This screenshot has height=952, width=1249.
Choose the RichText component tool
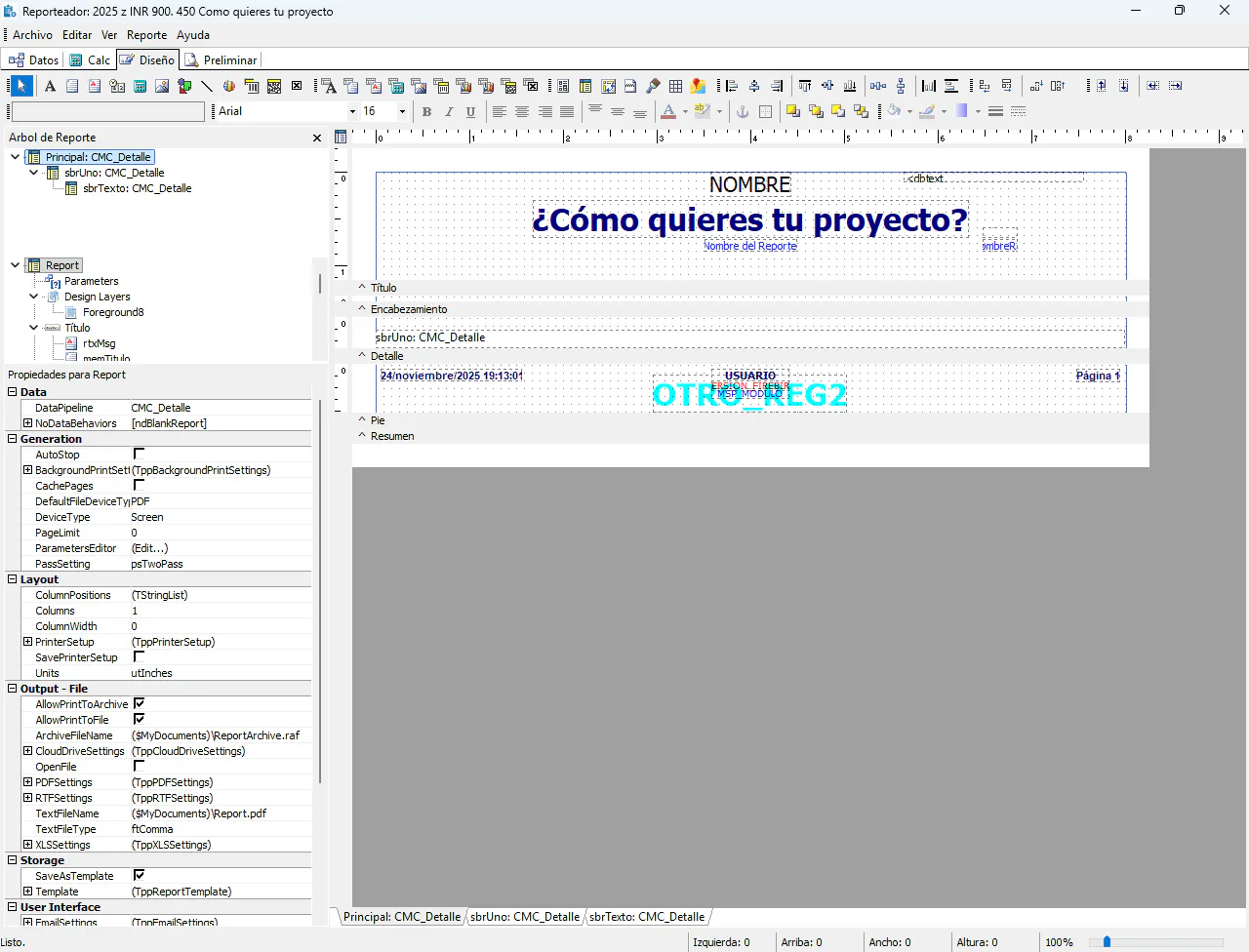95,86
